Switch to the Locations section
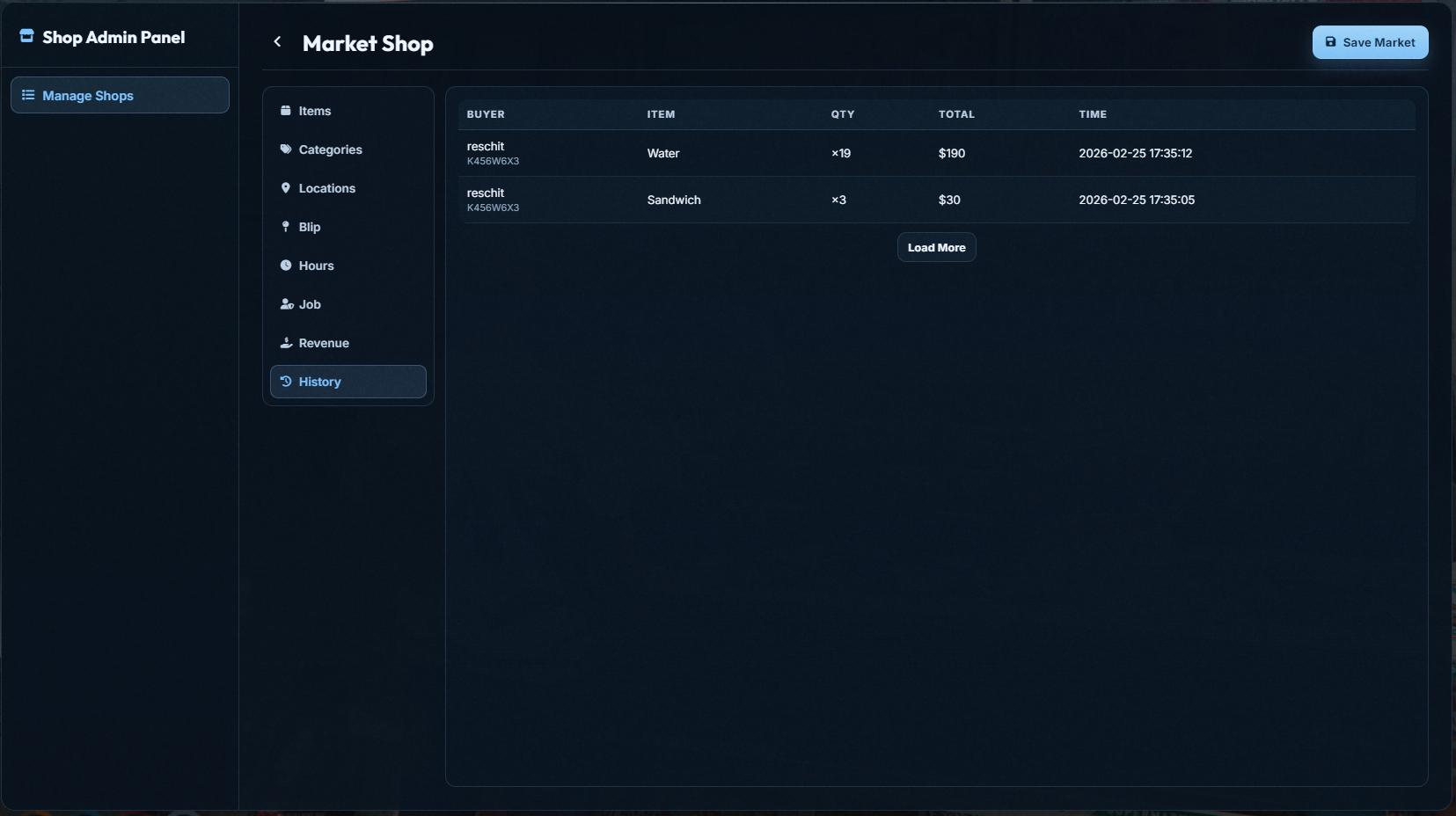Screen dimensions: 1456x816 click(348, 188)
